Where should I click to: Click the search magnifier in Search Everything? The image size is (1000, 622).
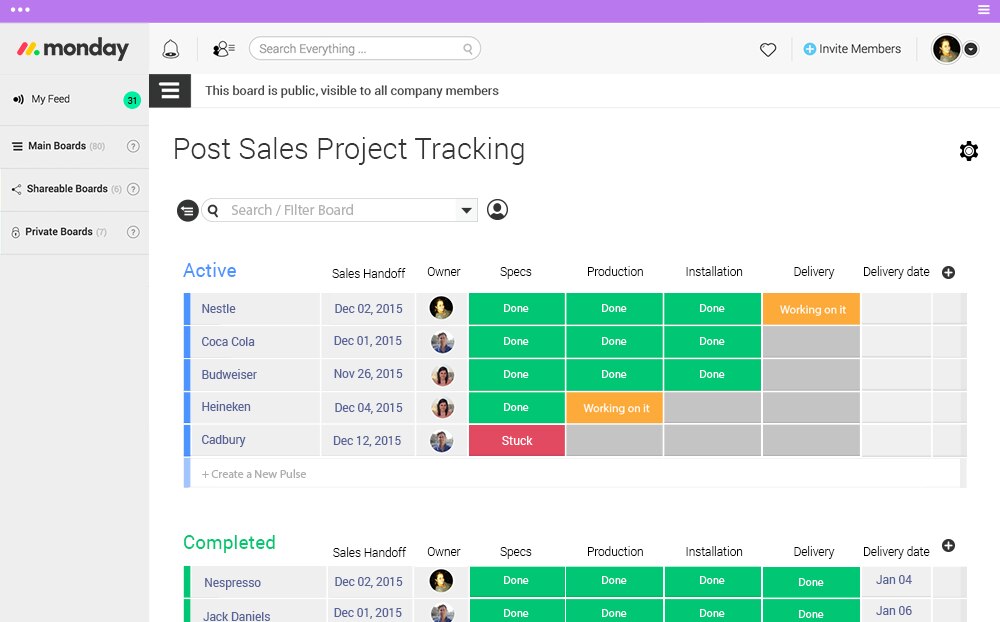click(x=467, y=49)
